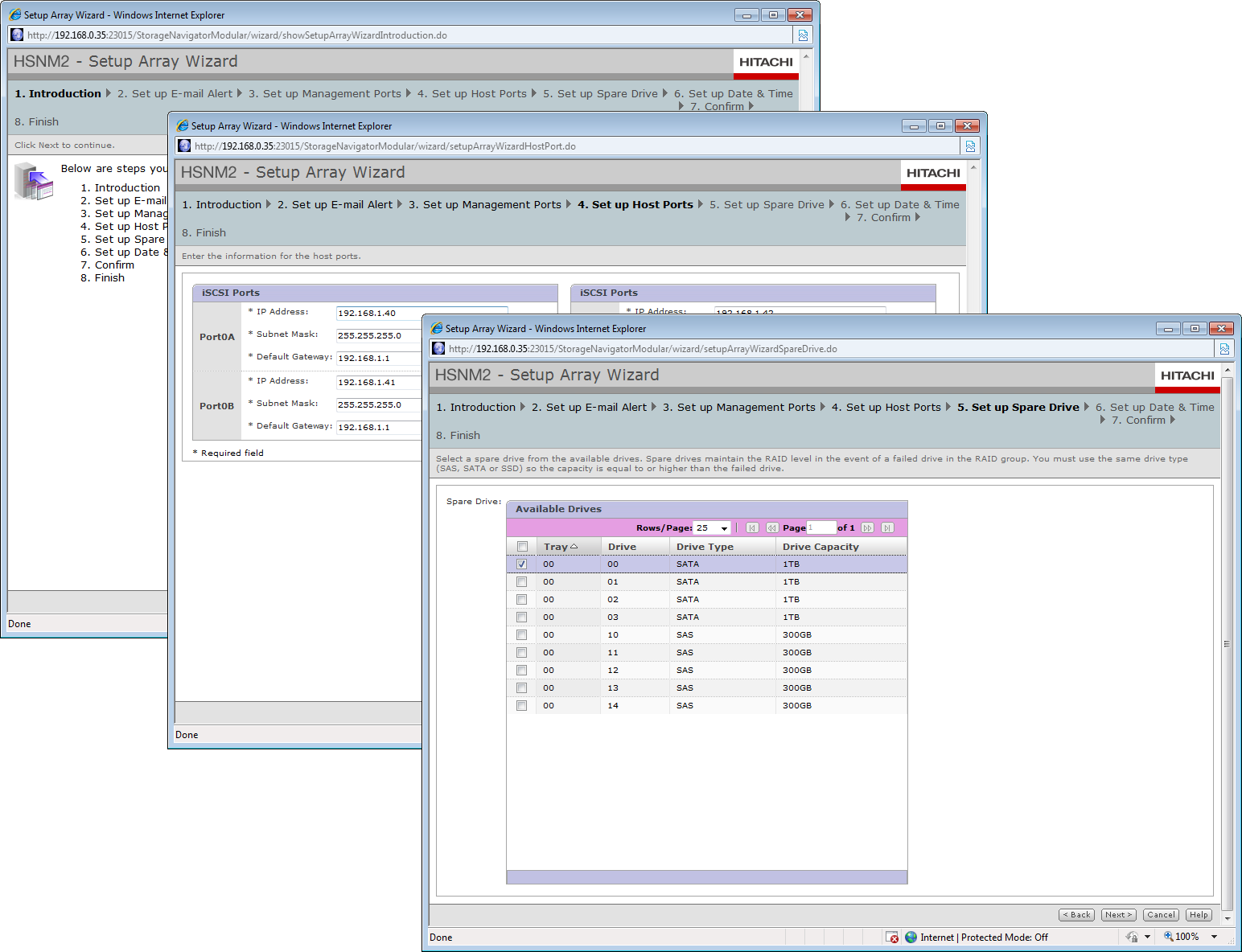Image resolution: width=1242 pixels, height=952 pixels.
Task: Click the first page icon in pagination
Action: 752,528
